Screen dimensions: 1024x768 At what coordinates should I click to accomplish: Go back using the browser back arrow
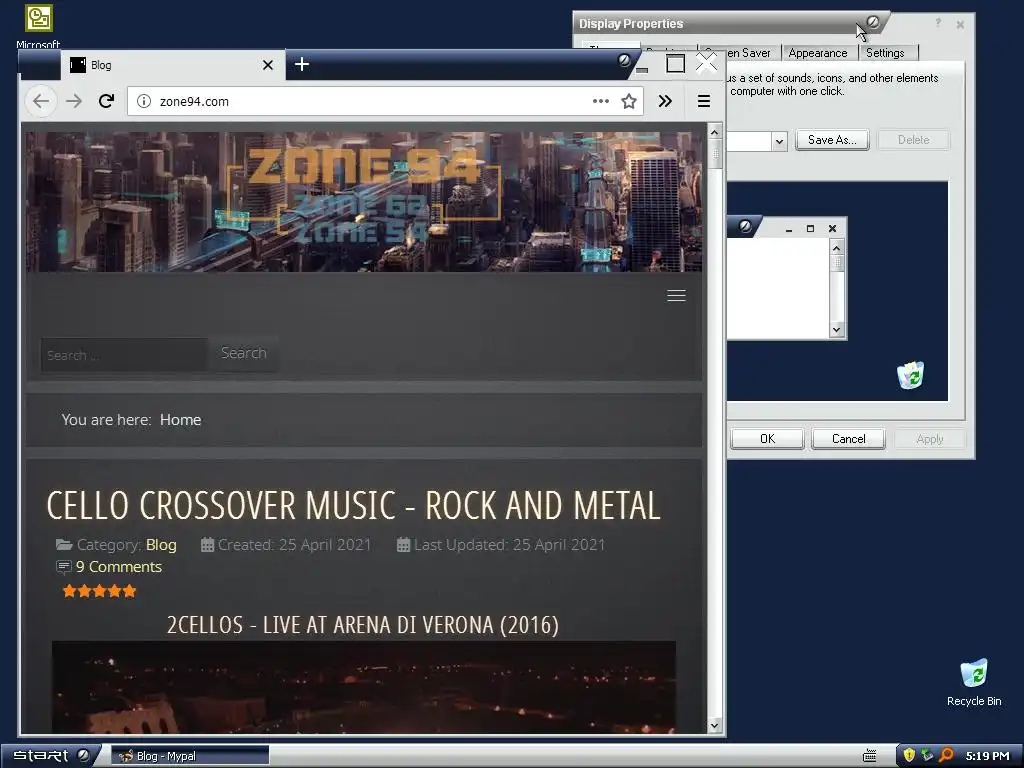point(41,101)
